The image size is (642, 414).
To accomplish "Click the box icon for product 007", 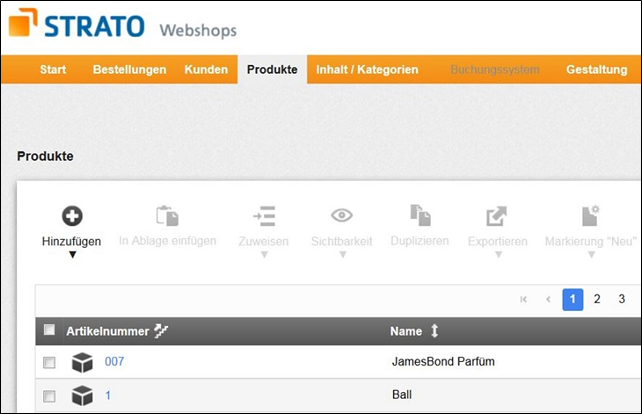I will (82, 362).
